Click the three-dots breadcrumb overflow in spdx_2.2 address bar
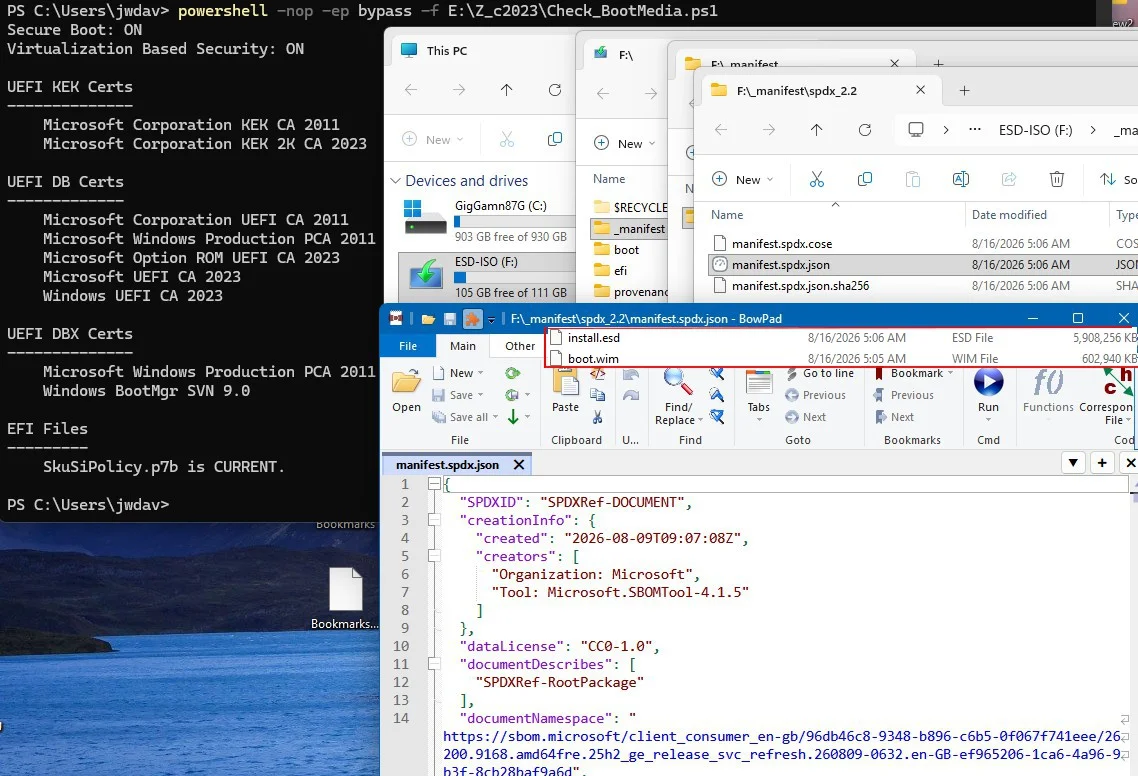Screen dimensions: 1138x776 (975, 130)
